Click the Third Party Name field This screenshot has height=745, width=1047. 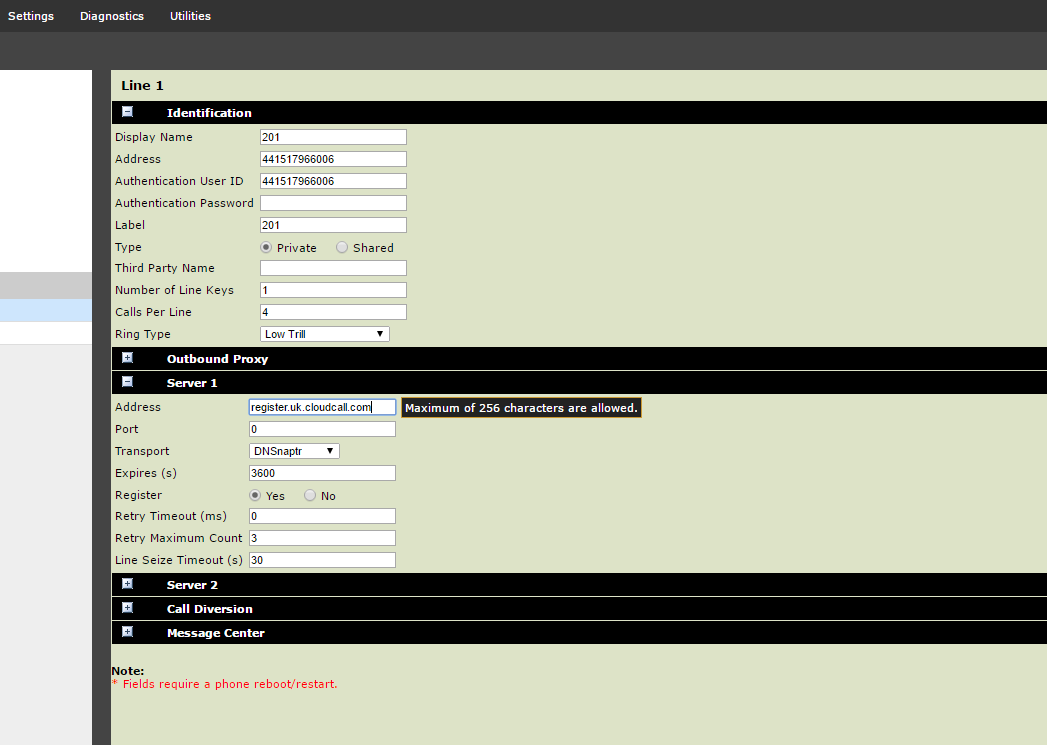[333, 268]
